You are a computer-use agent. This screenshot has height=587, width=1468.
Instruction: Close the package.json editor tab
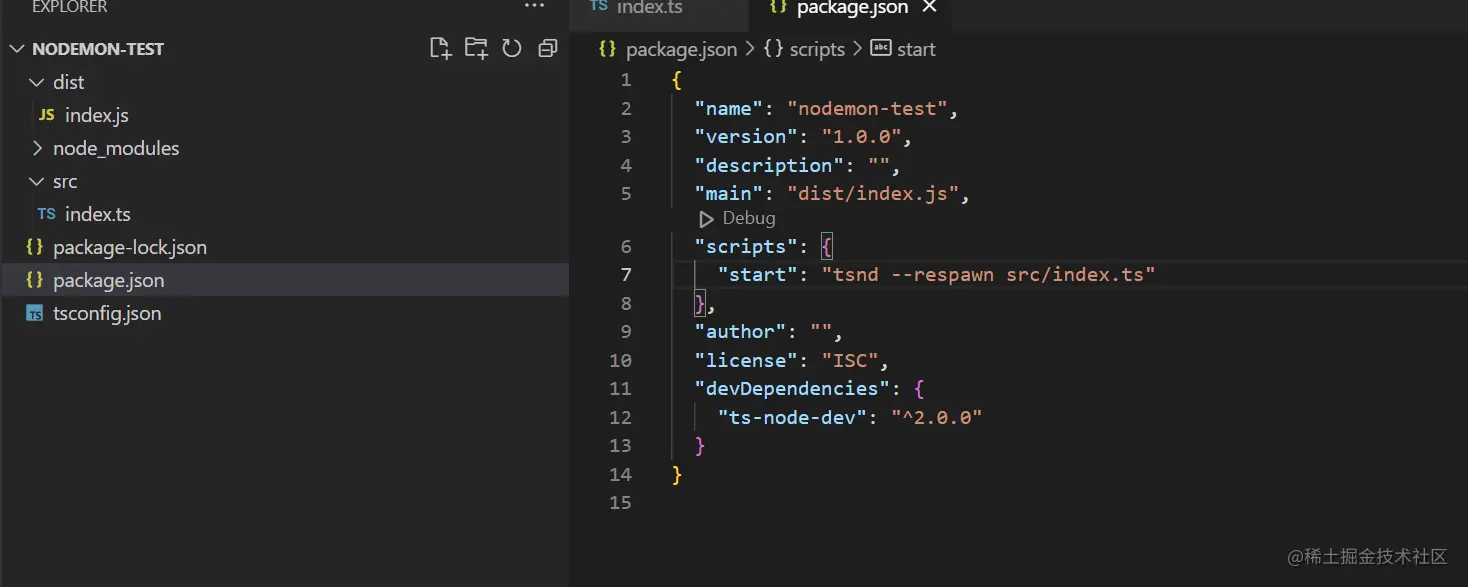tap(929, 8)
